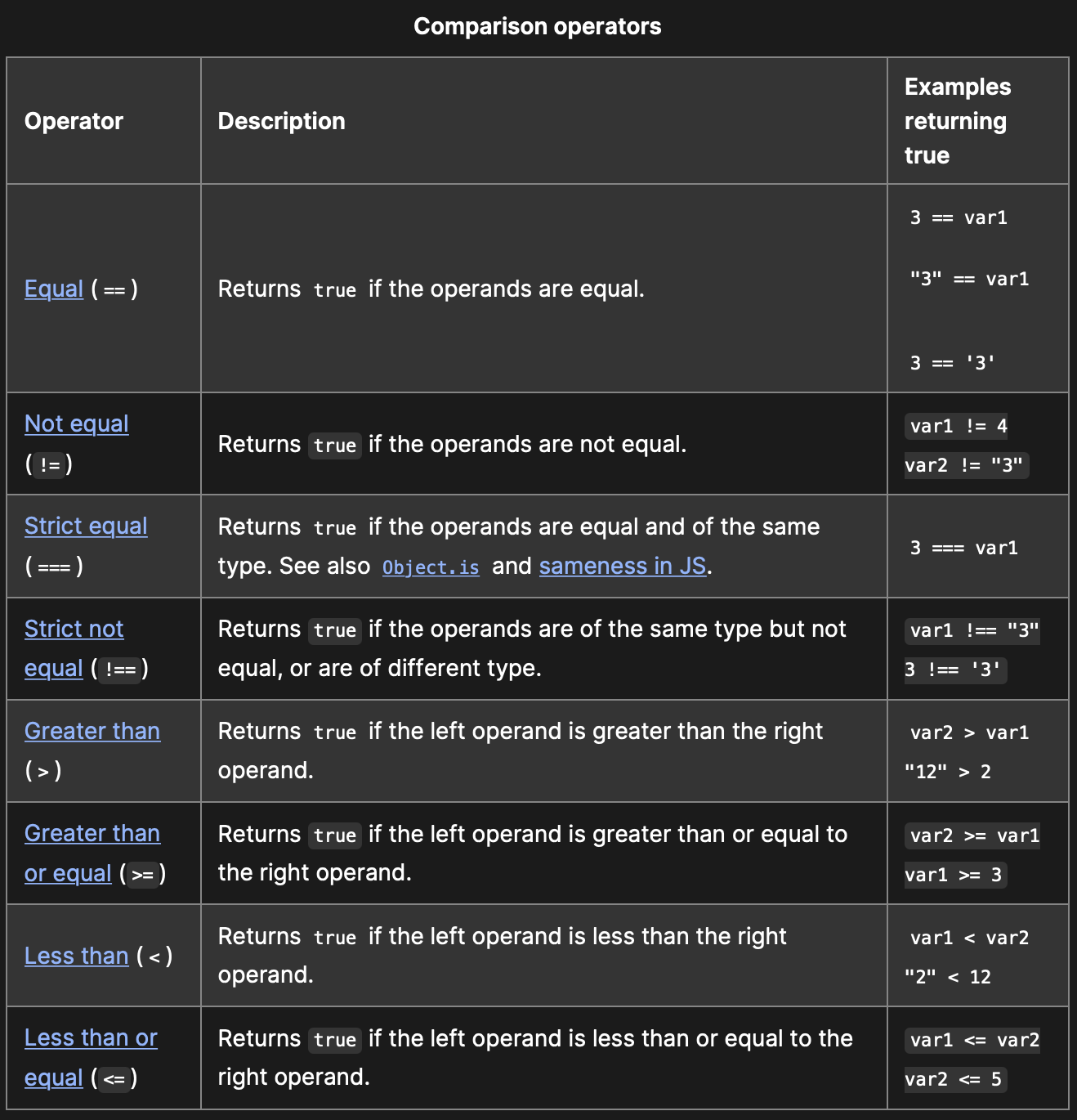Open the Greater than operator link
Screen dimensions: 1077x1120
(92, 731)
